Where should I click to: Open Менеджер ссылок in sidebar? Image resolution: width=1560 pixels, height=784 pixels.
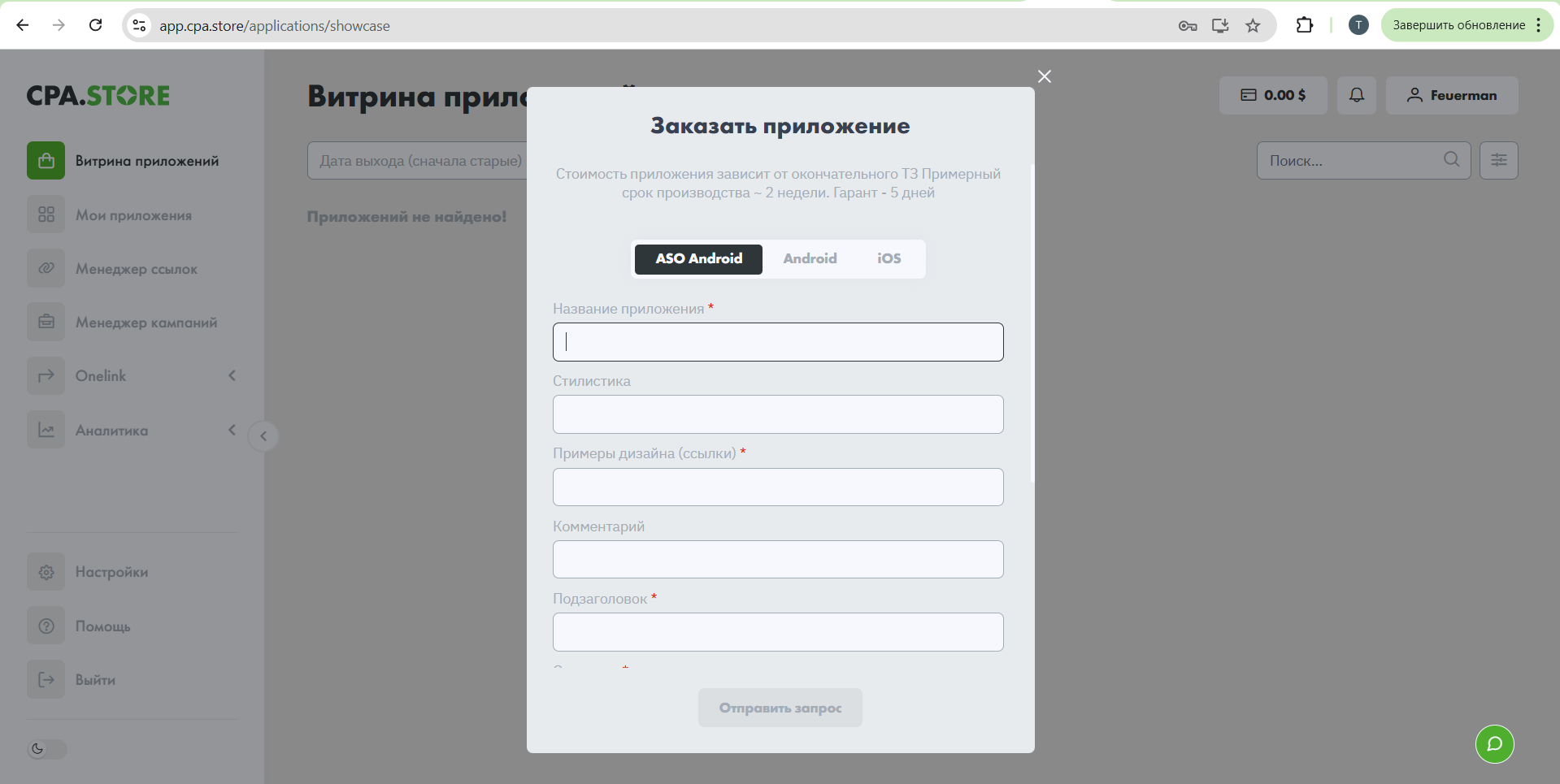(133, 268)
